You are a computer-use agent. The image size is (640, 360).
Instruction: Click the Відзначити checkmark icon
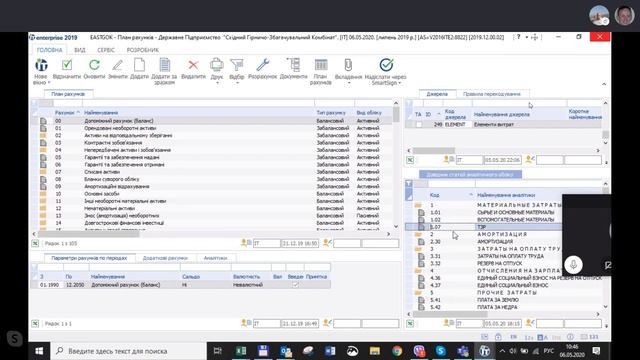pyautogui.click(x=67, y=64)
